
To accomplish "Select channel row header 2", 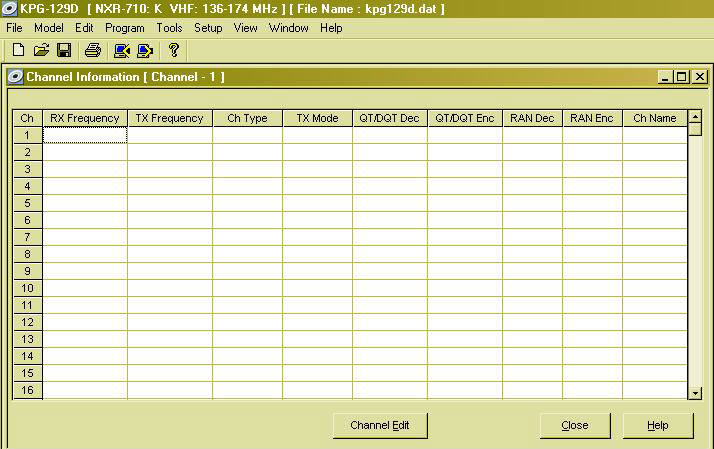I will tap(27, 152).
